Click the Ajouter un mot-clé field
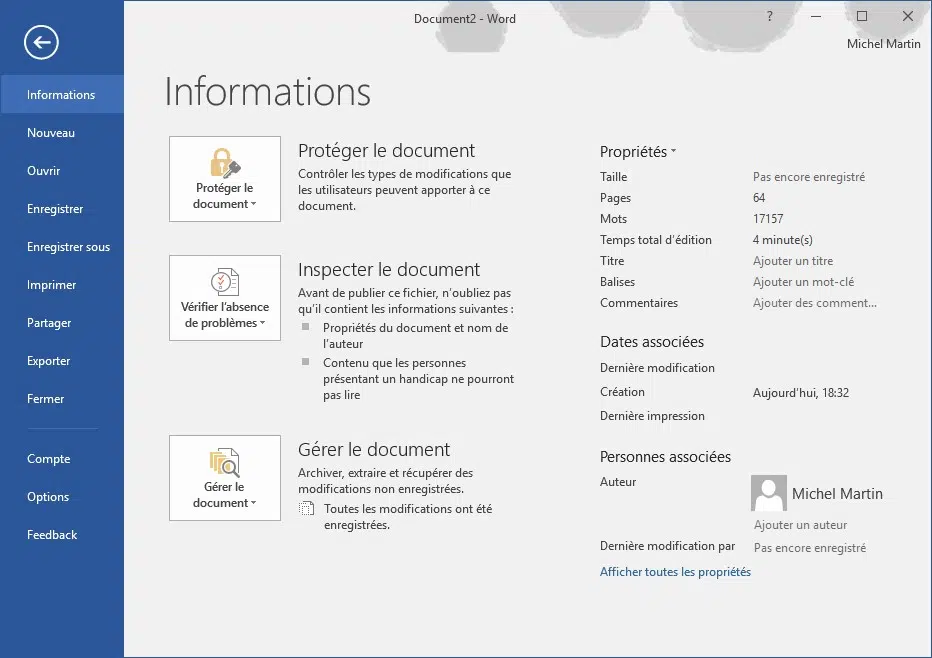 pos(804,282)
